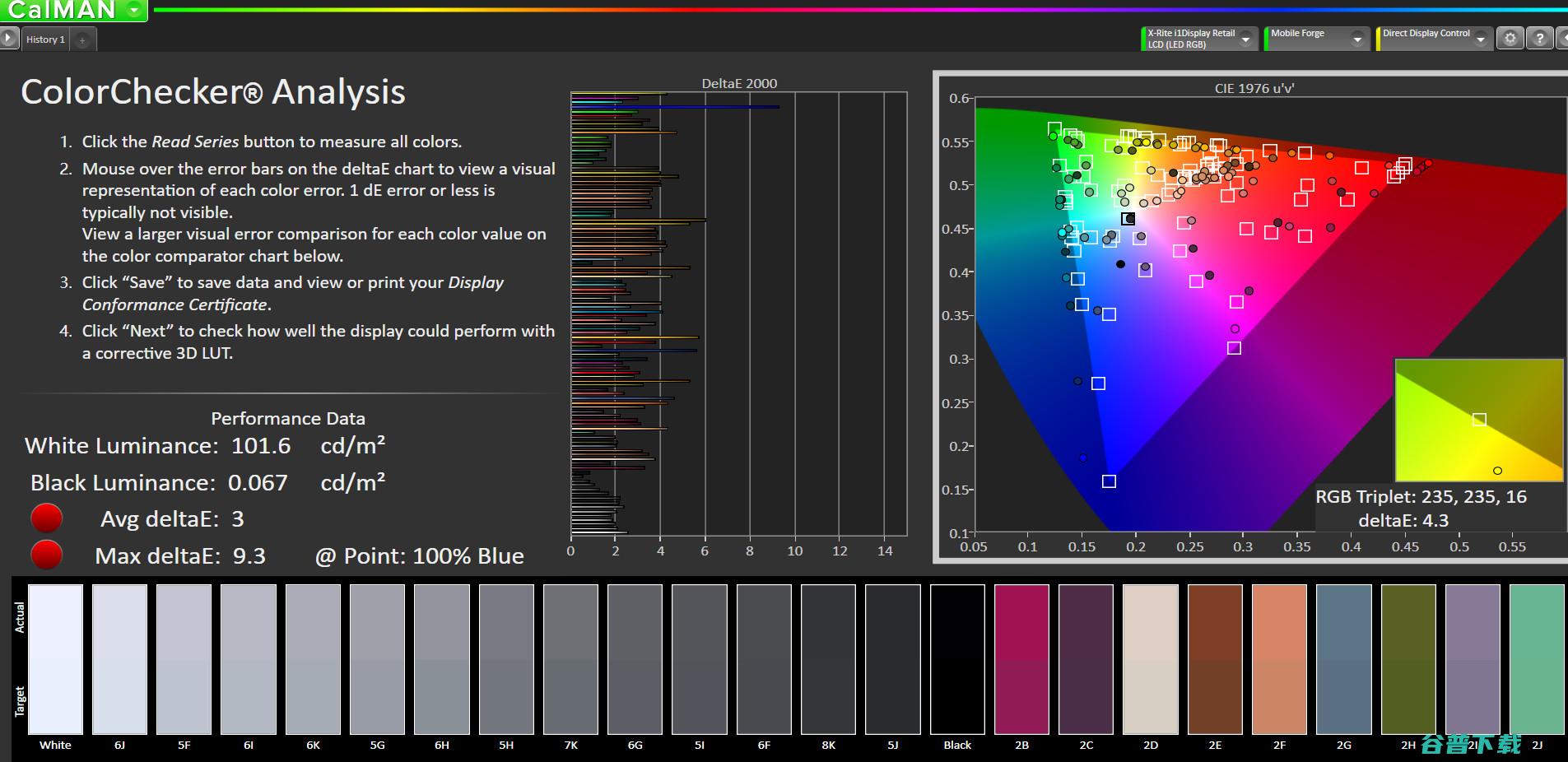Click the 'Target' row label beside swatches
The image size is (1568, 762).
click(20, 701)
